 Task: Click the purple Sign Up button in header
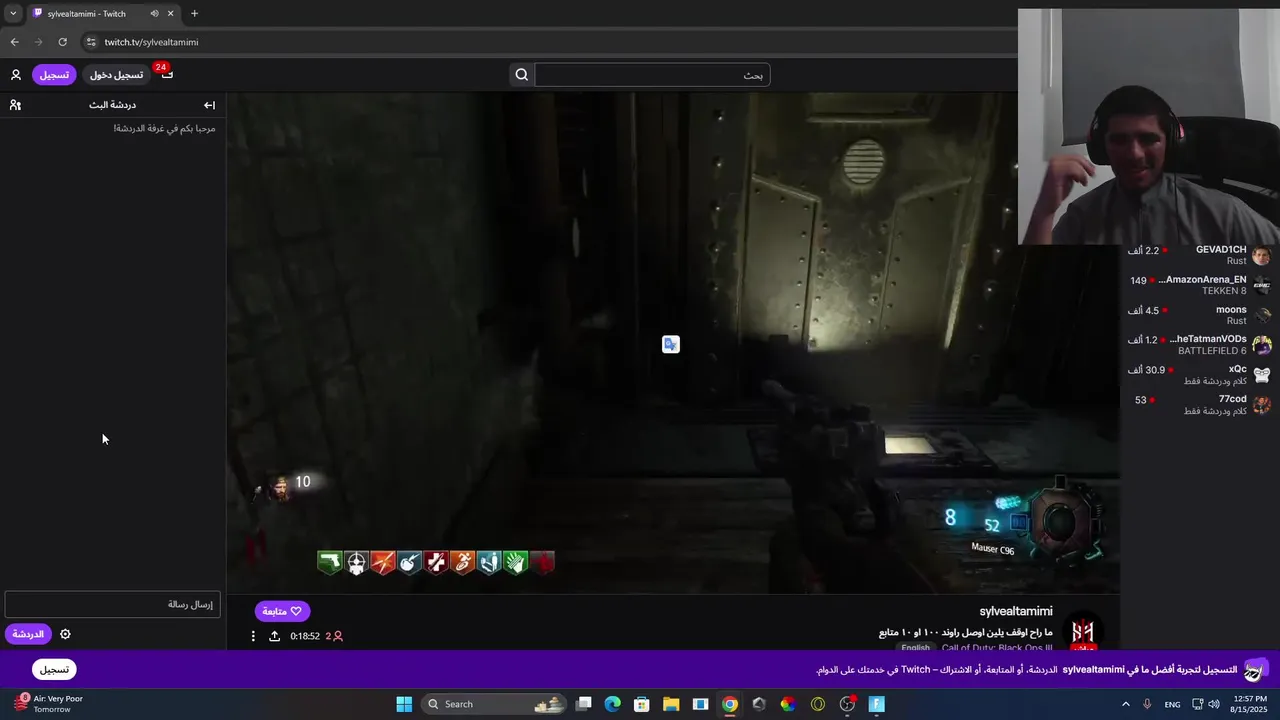click(54, 75)
